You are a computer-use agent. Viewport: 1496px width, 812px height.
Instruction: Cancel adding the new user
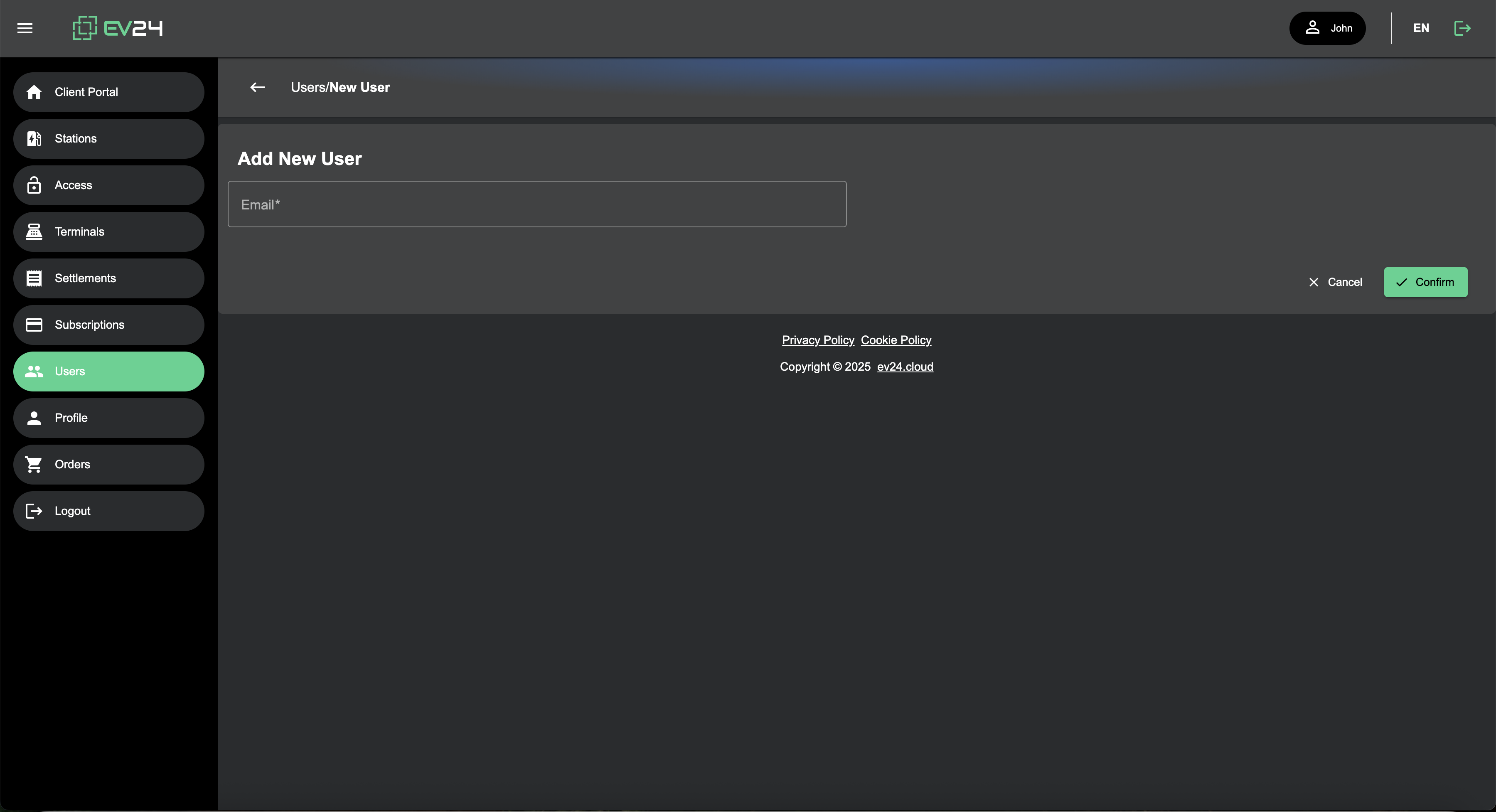coord(1334,282)
